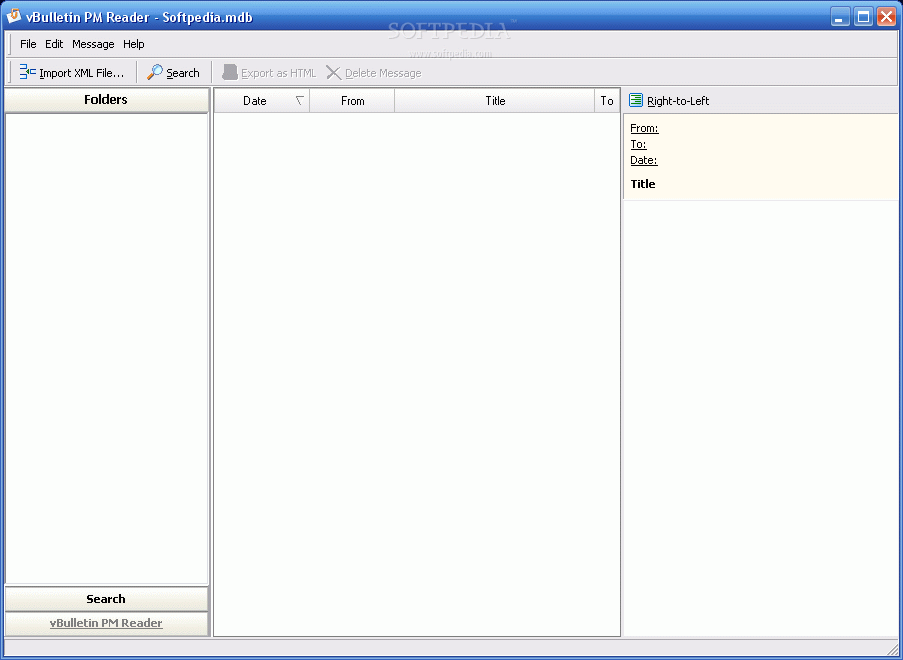903x660 pixels.
Task: Click the magnifying glass Search icon
Action: [154, 72]
